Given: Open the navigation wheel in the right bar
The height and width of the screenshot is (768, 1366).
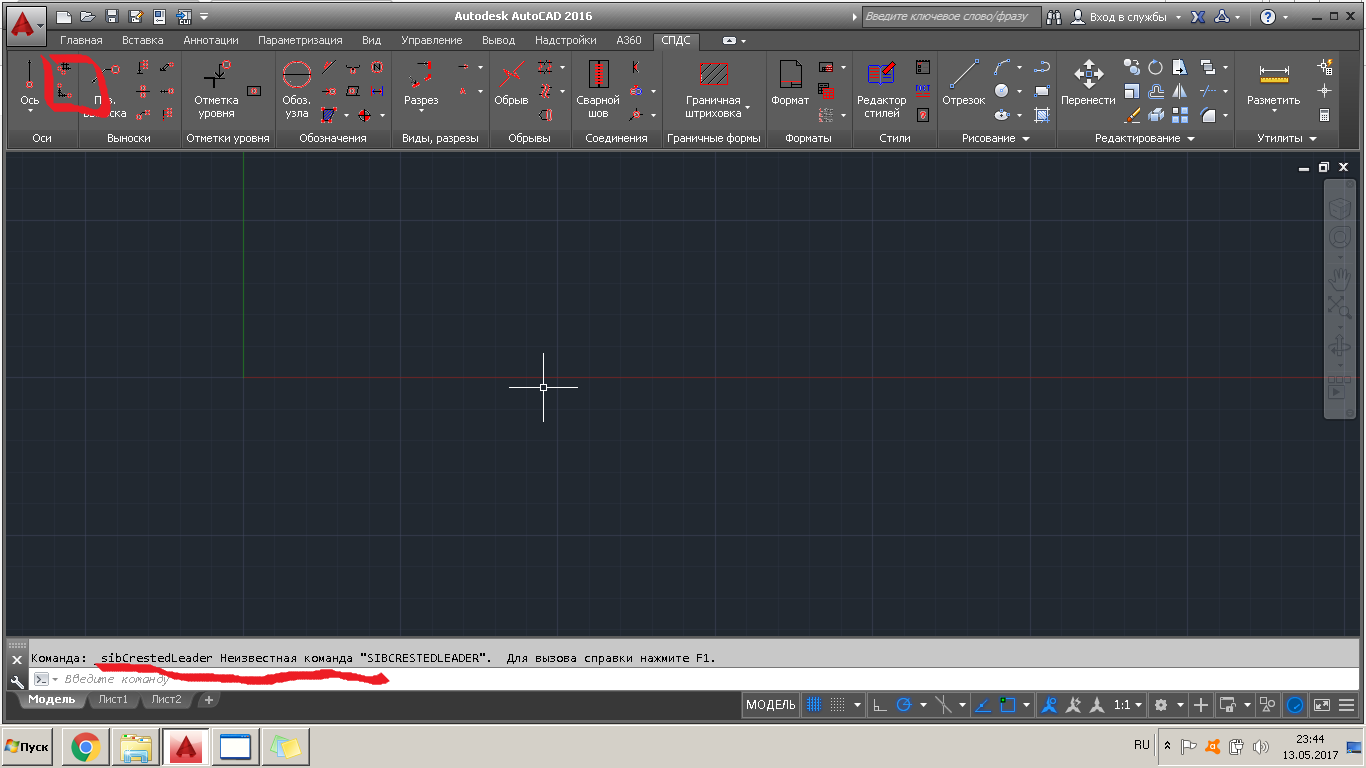Looking at the screenshot, I should (x=1339, y=238).
